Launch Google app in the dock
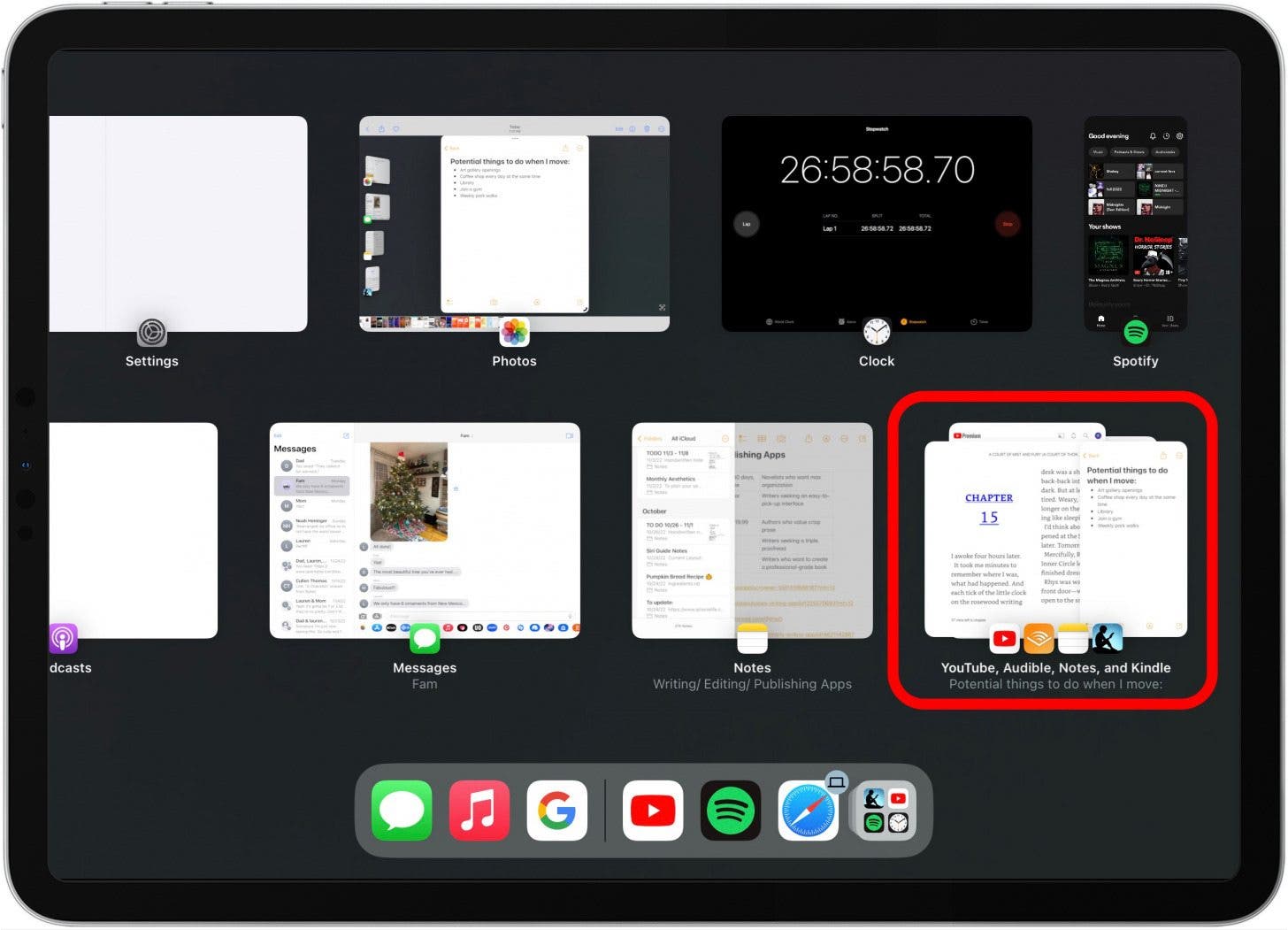The image size is (1288, 930). 556,810
